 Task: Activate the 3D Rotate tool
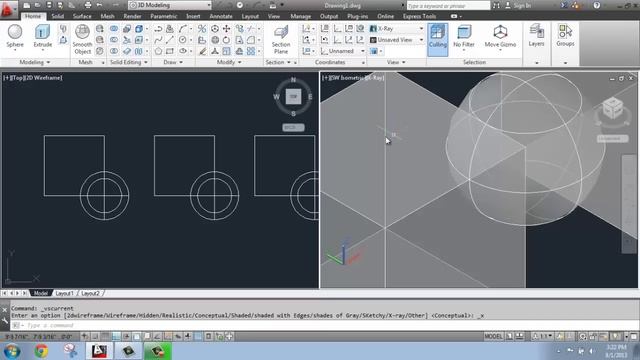[215, 40]
